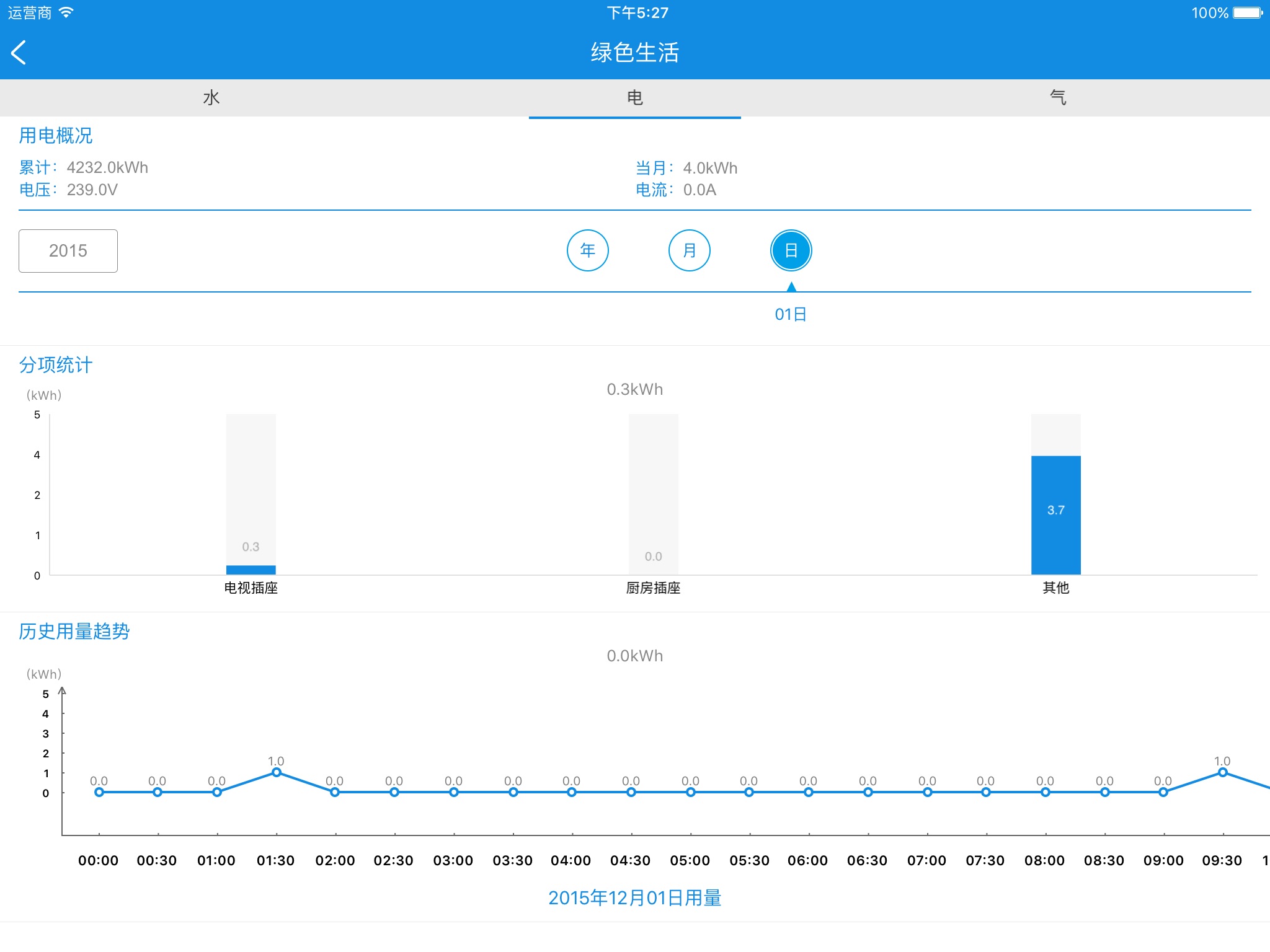Tap the 0.3kWh value above bar chart

click(635, 389)
